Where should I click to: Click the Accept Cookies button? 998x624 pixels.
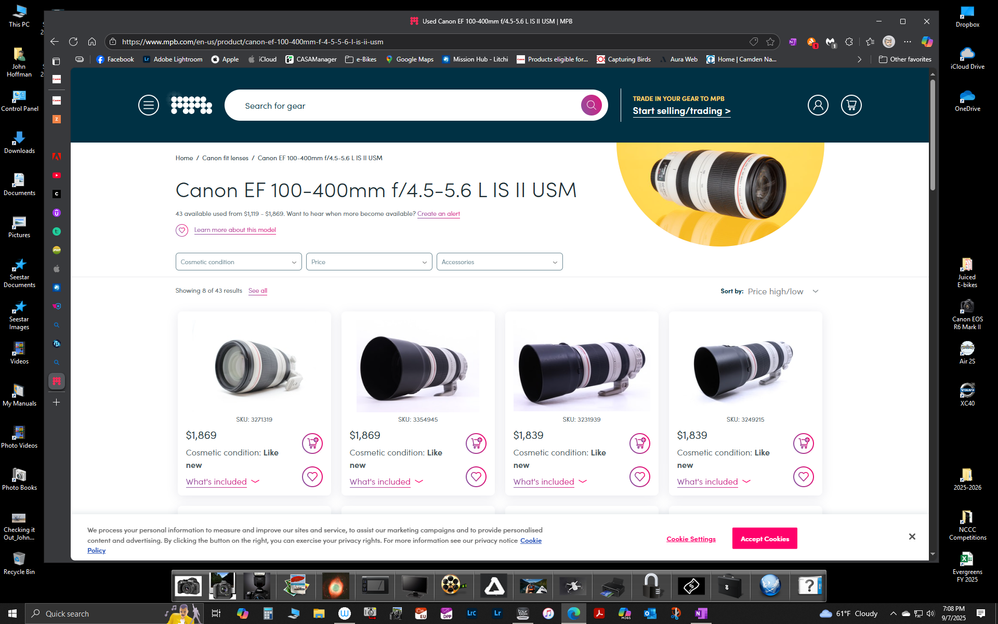[764, 538]
